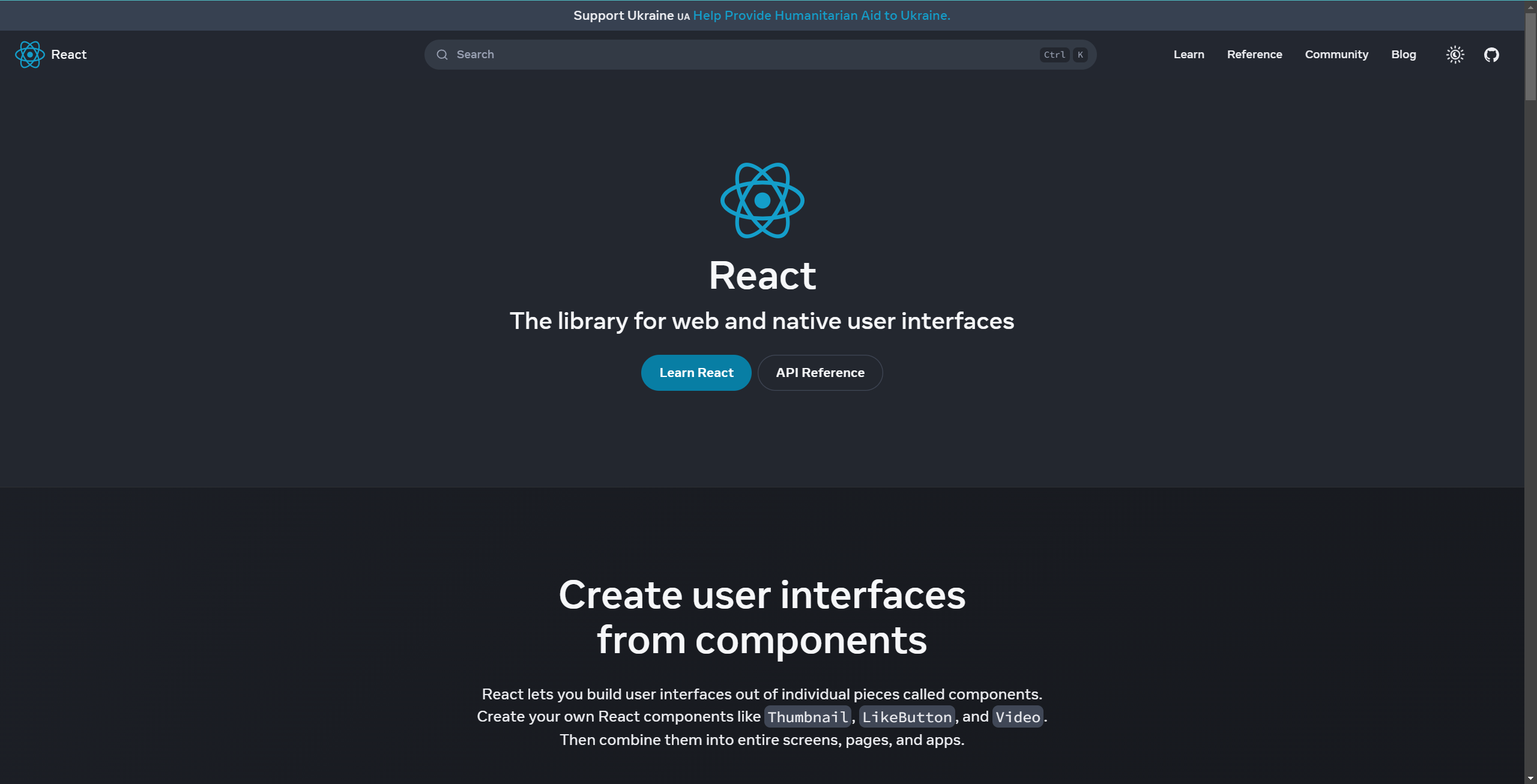
Task: Click 'The library for web and native user interfaces'
Action: tap(762, 321)
